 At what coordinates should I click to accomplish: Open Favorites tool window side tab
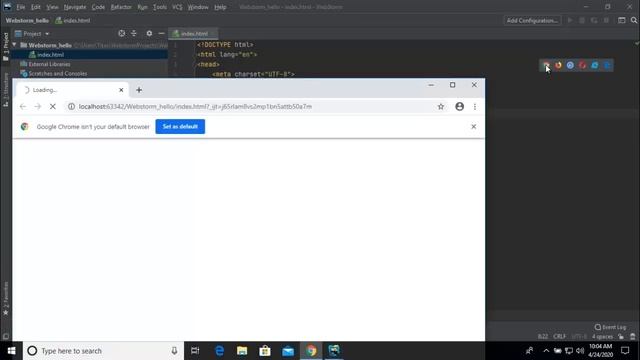[x=6, y=298]
